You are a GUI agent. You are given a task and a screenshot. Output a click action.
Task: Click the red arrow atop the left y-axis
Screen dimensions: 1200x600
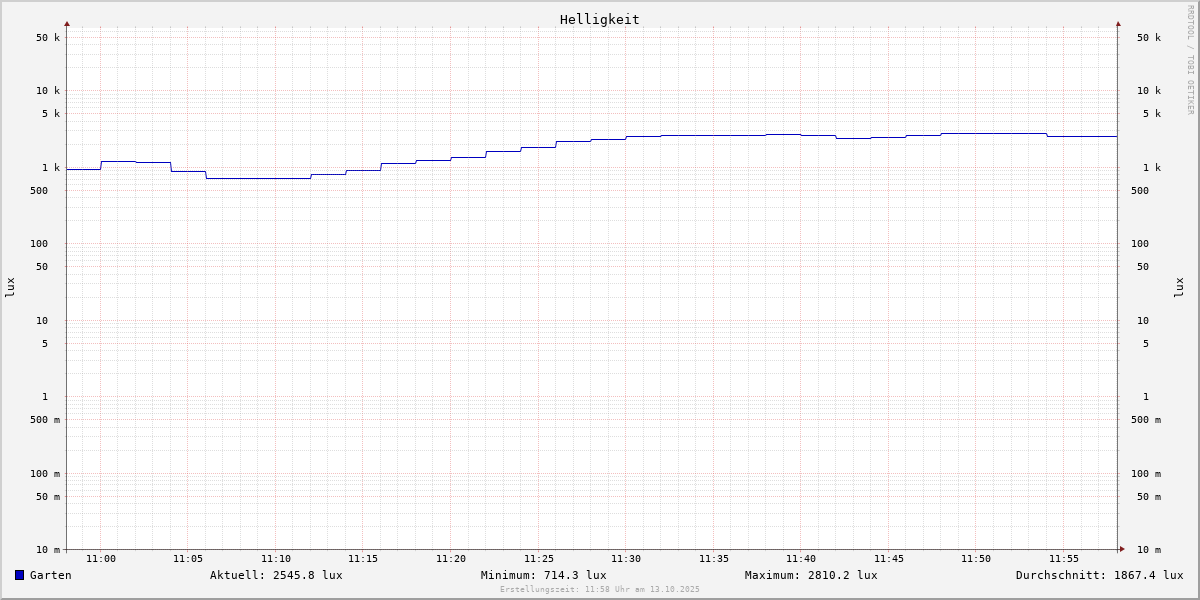click(x=67, y=23)
